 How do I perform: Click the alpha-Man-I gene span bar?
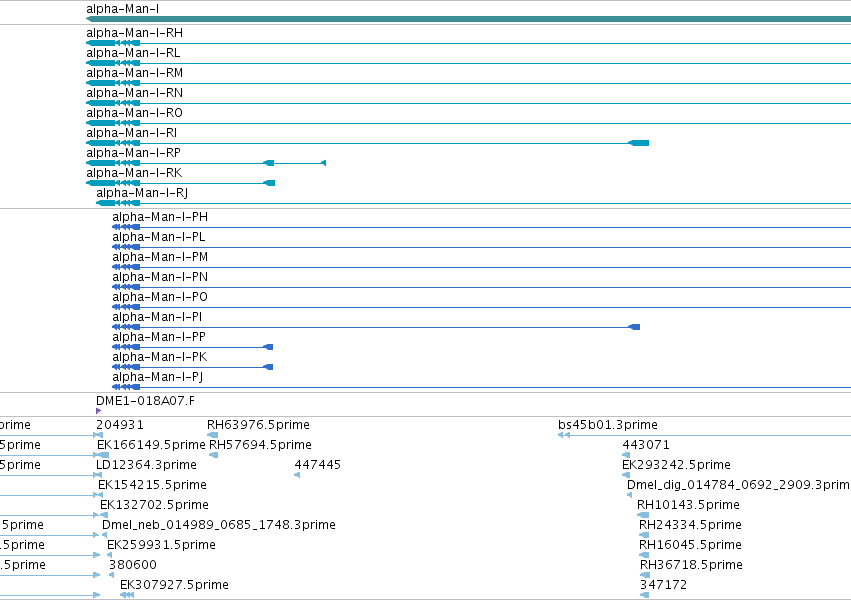(468, 20)
